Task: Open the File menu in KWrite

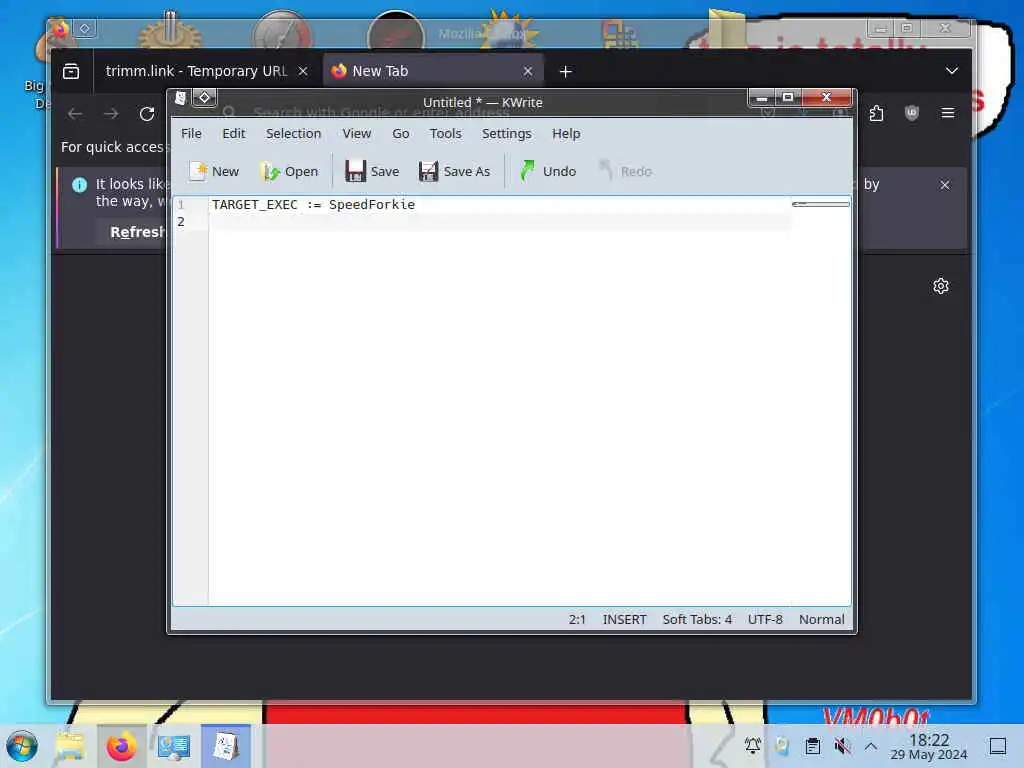Action: (x=191, y=133)
